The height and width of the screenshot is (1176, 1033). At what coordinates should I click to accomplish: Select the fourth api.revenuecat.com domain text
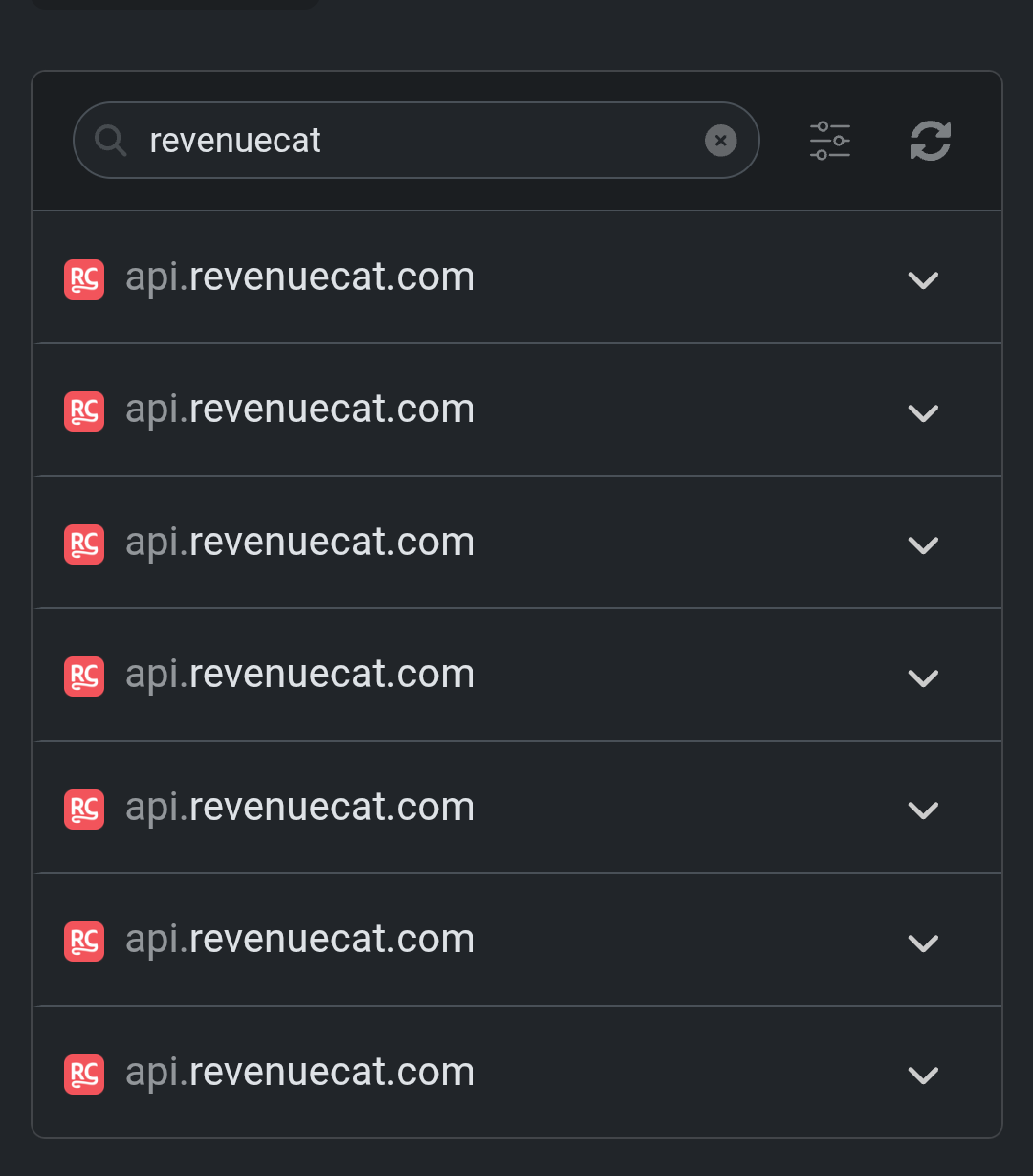[x=299, y=675]
